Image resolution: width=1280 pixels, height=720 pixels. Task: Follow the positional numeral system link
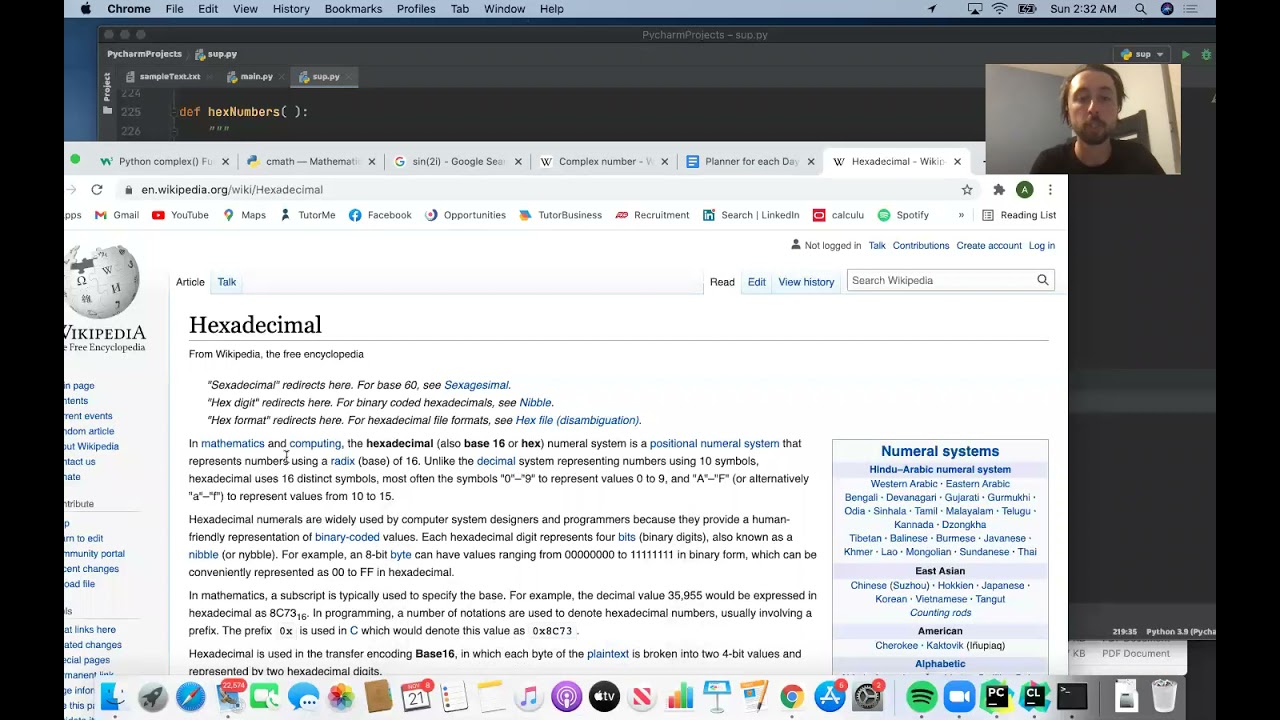click(x=714, y=443)
